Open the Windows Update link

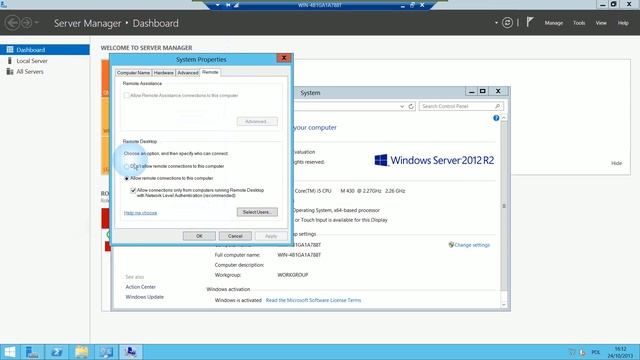(x=144, y=297)
